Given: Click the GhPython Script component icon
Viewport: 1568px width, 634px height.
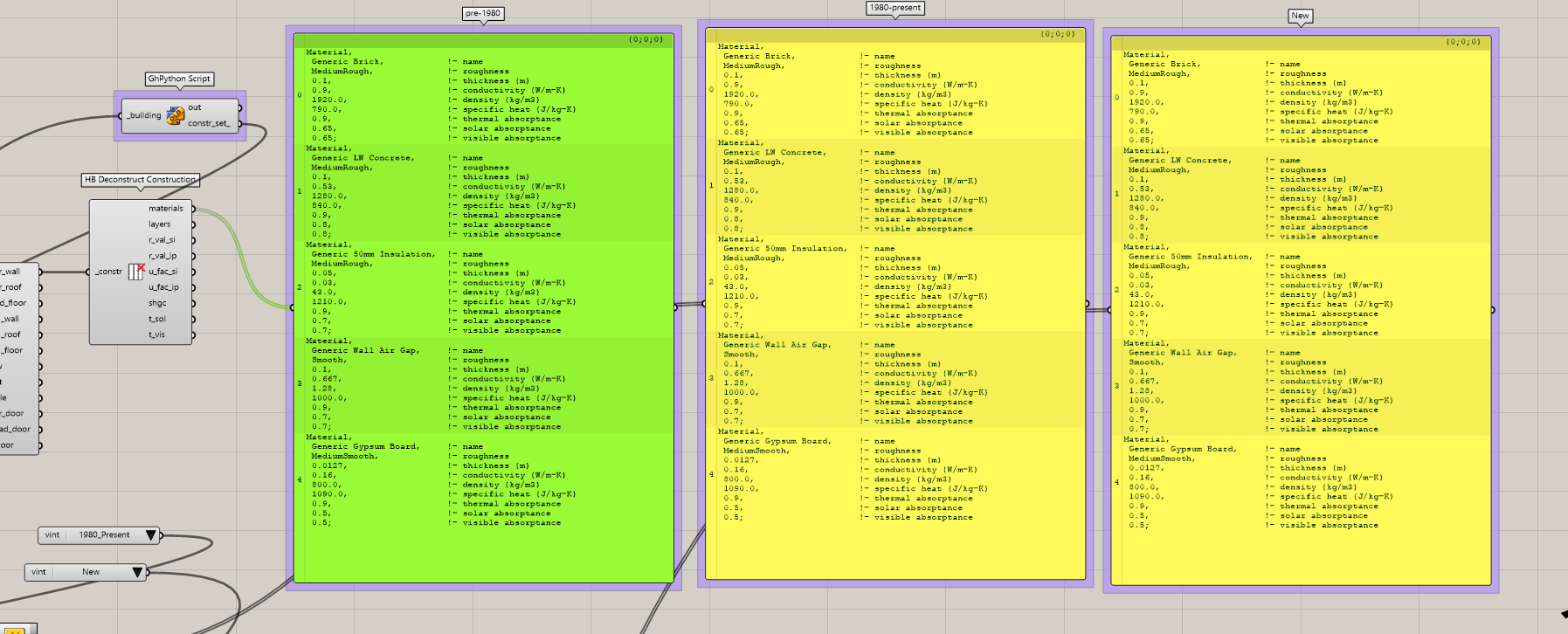Looking at the screenshot, I should [x=176, y=115].
